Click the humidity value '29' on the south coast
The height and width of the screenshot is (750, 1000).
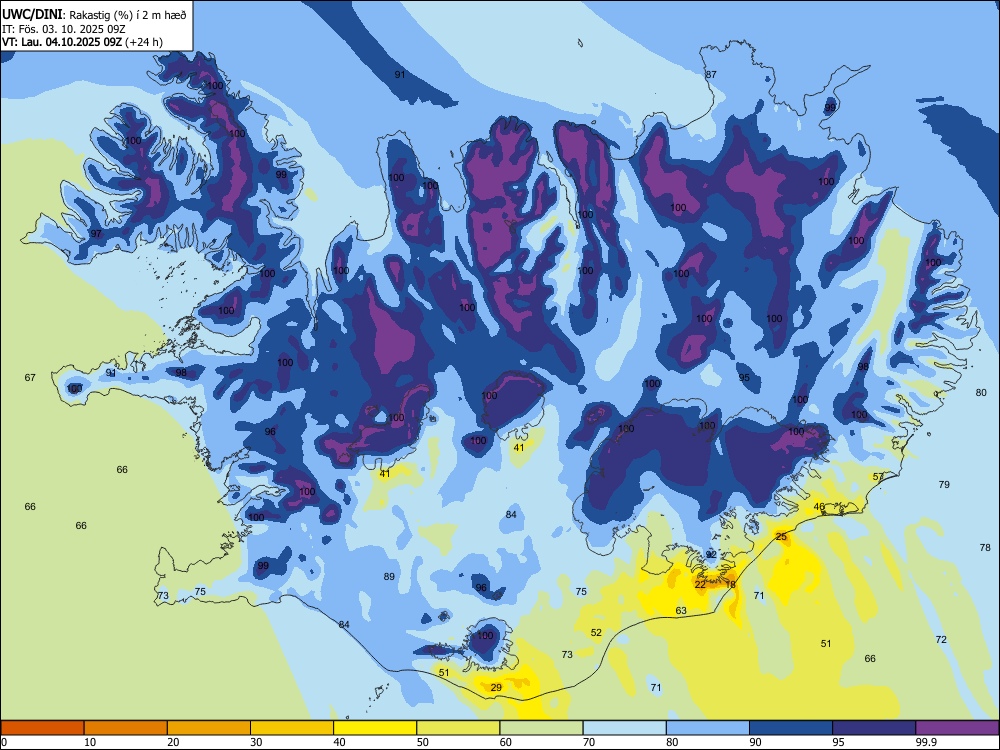click(496, 688)
